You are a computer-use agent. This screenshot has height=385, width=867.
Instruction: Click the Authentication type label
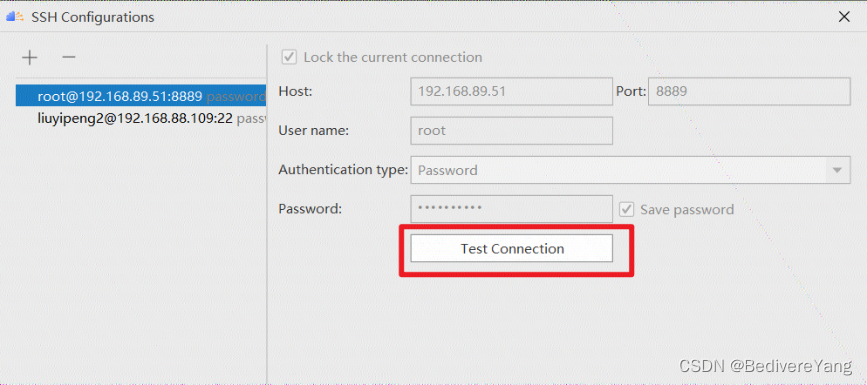(x=343, y=170)
